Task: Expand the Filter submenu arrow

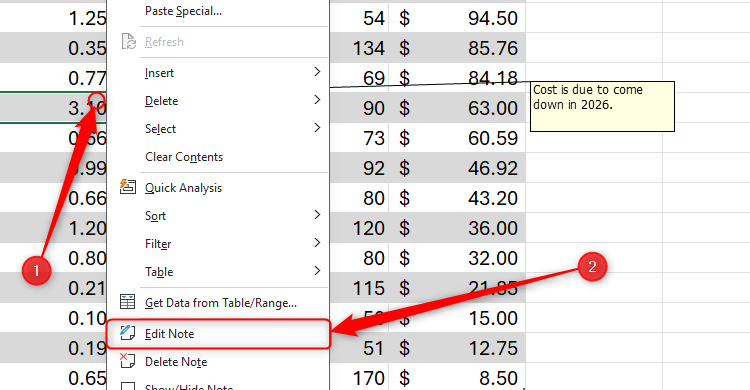Action: [x=317, y=243]
